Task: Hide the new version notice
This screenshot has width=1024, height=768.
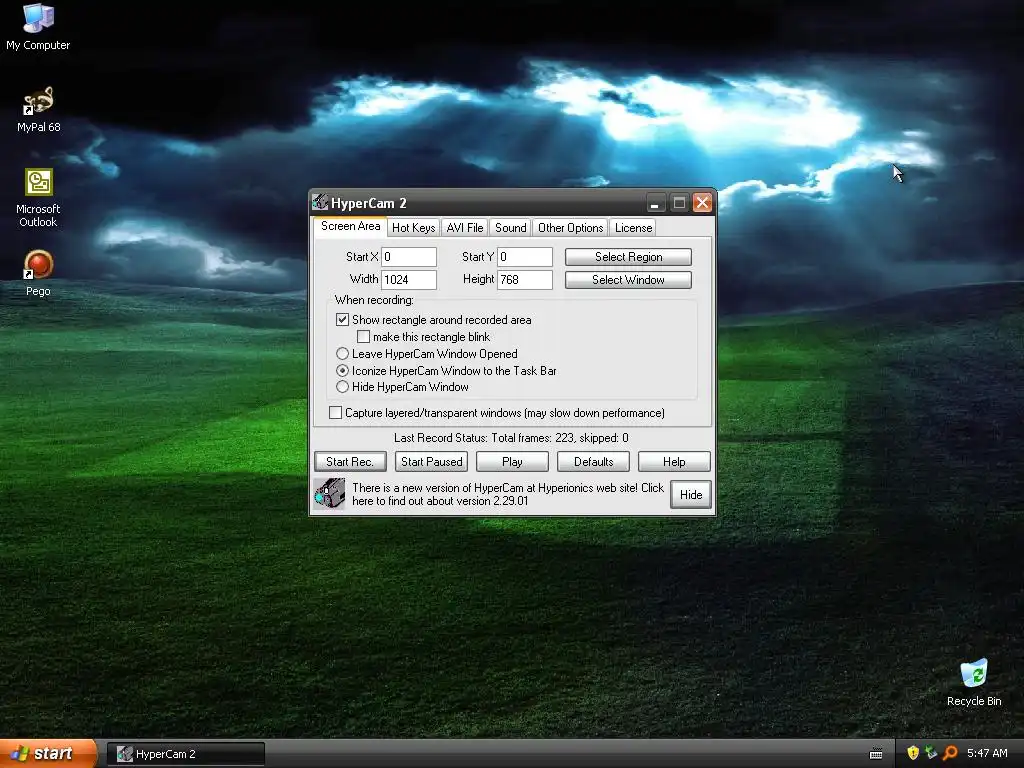Action: coord(690,494)
